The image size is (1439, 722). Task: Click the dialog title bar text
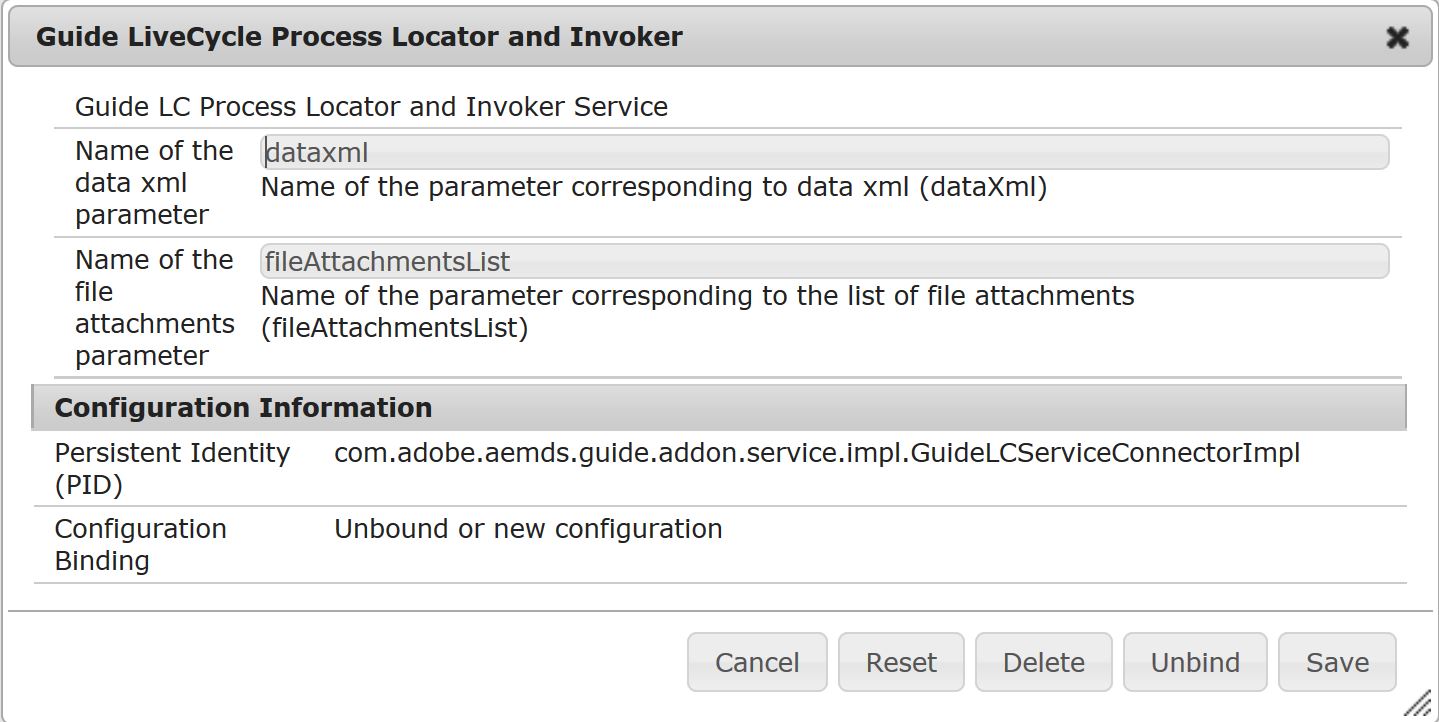359,38
